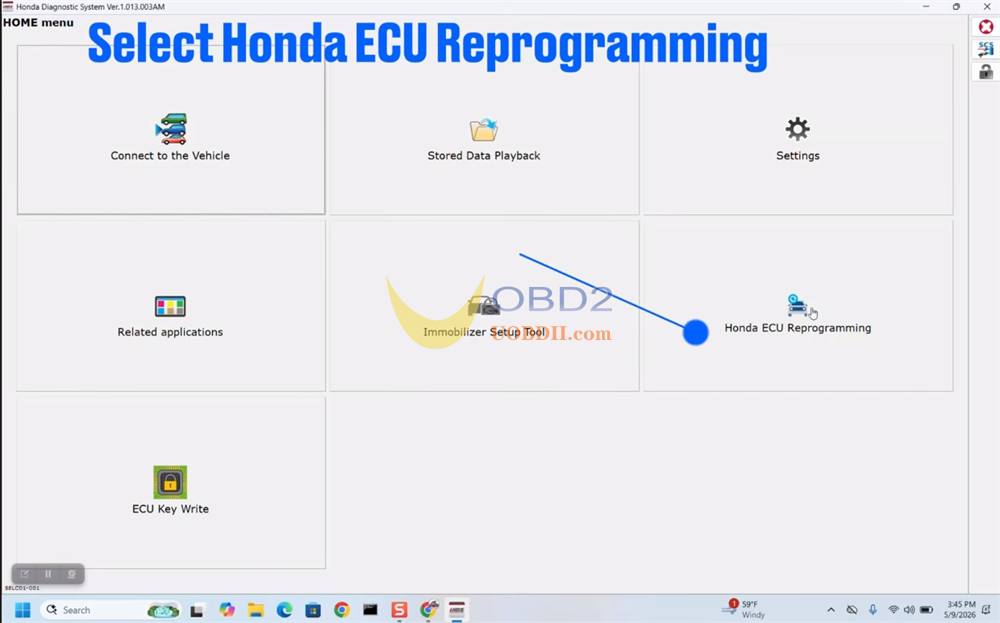Click the SCS mode icon in sidebar

986,49
